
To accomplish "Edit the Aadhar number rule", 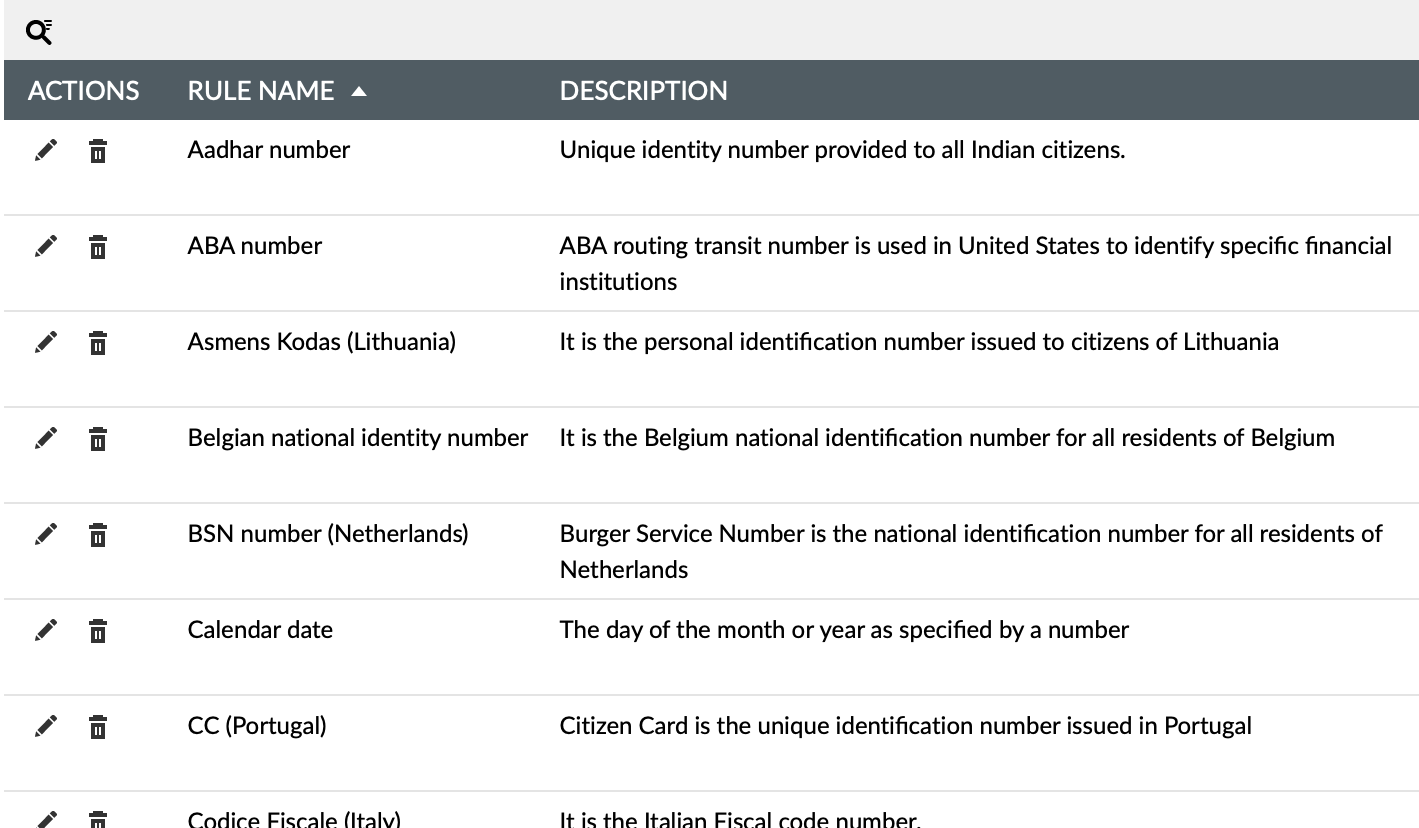I will [46, 151].
